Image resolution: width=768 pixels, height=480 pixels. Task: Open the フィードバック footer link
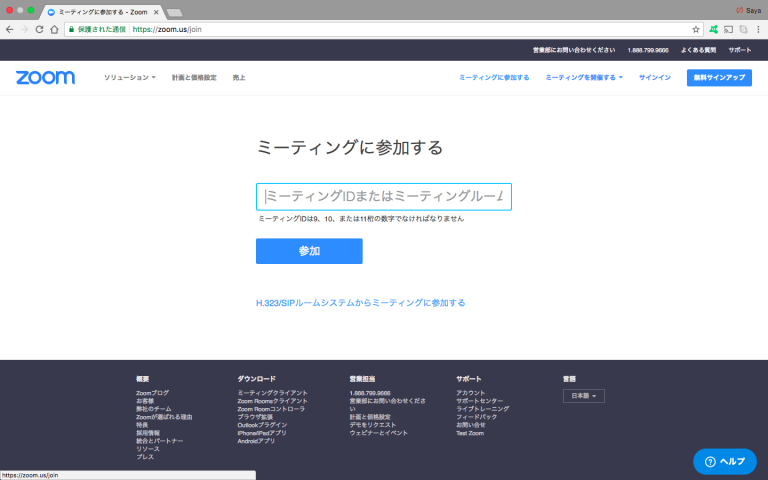477,417
